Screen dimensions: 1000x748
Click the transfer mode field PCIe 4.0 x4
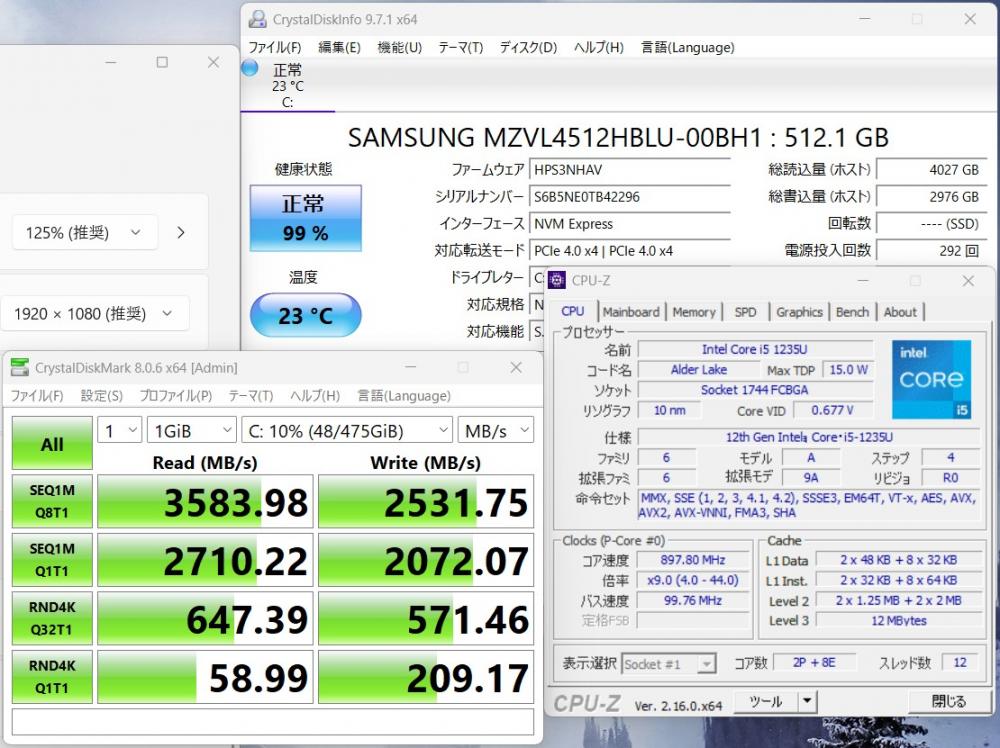pyautogui.click(x=629, y=251)
